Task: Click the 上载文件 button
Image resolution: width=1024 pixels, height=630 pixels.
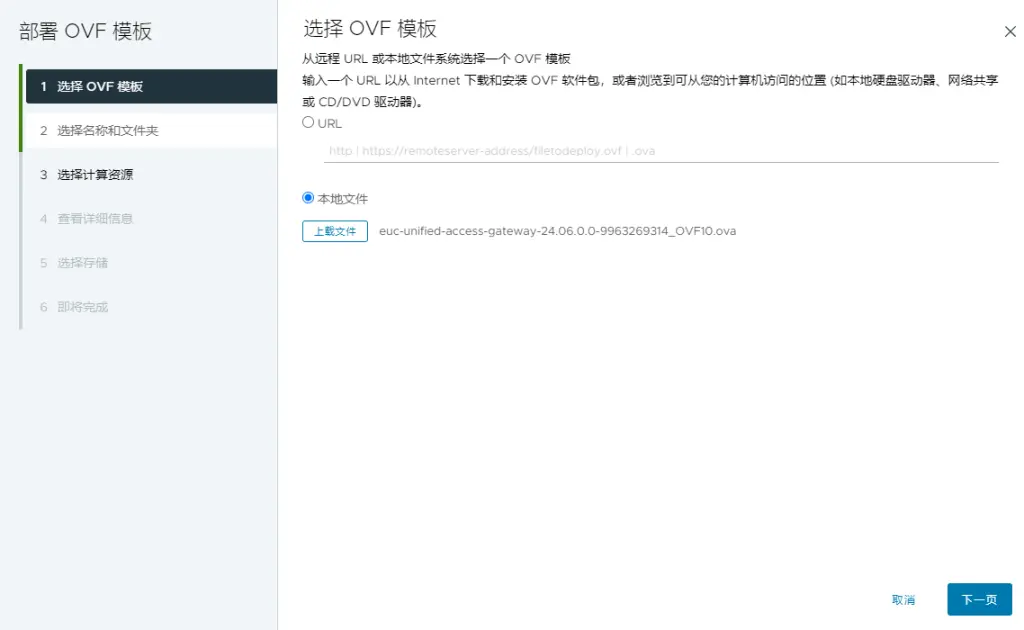Action: 335,231
